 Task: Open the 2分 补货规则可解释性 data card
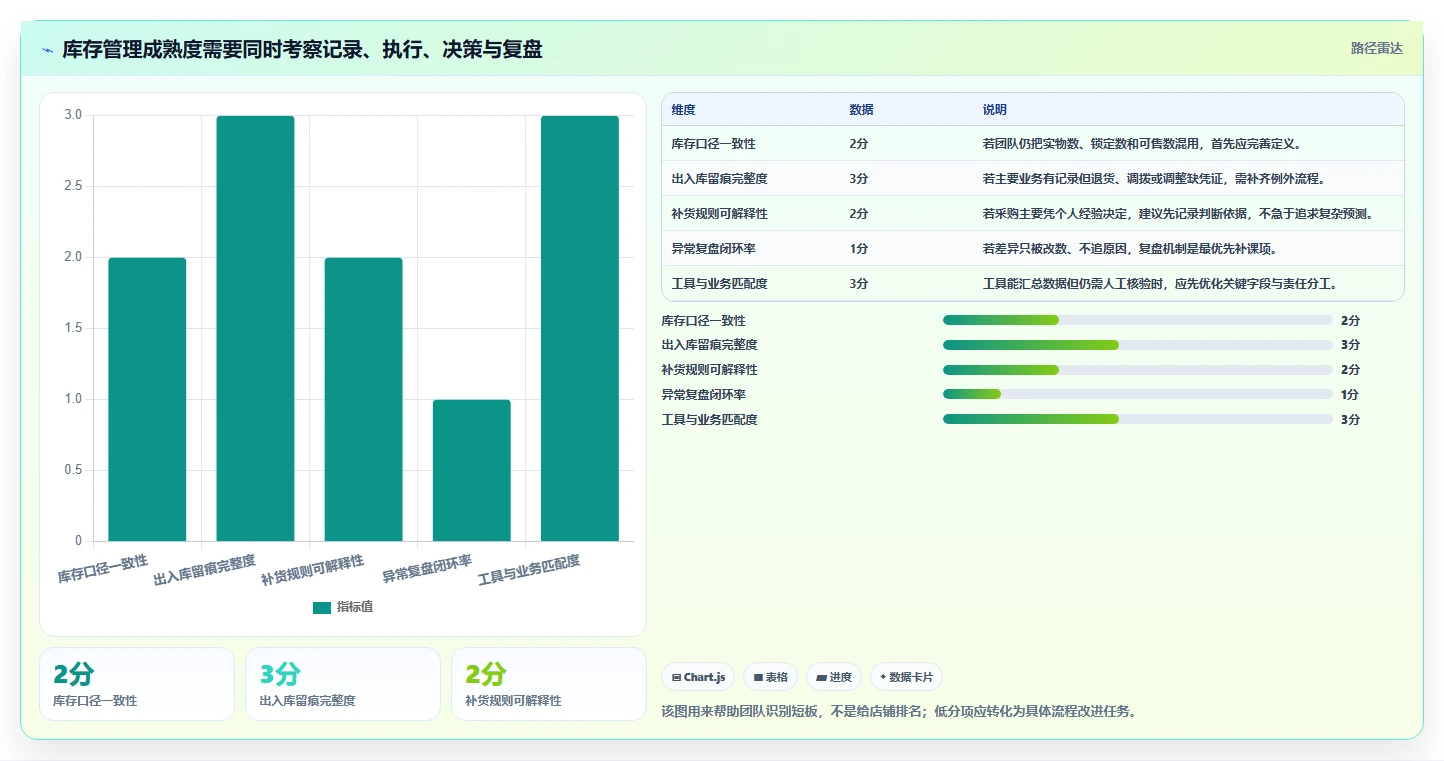pyautogui.click(x=549, y=684)
